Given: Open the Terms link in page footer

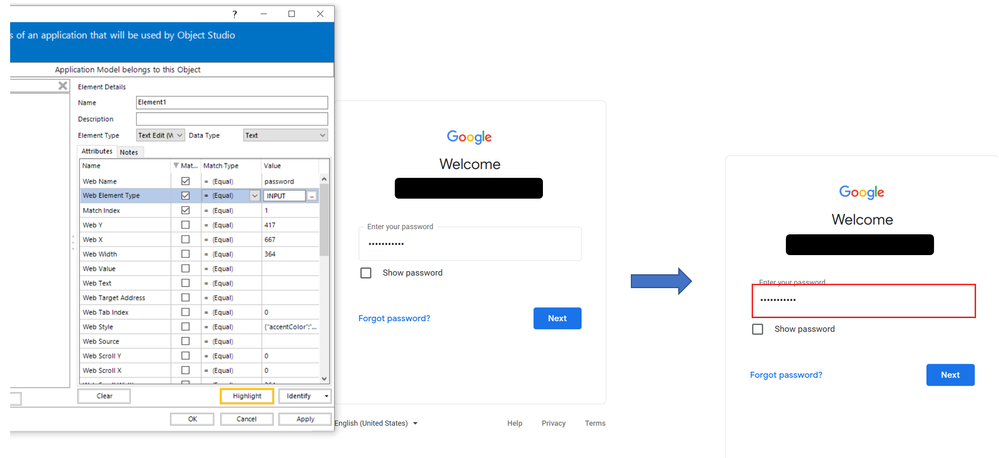Looking at the screenshot, I should [x=595, y=424].
